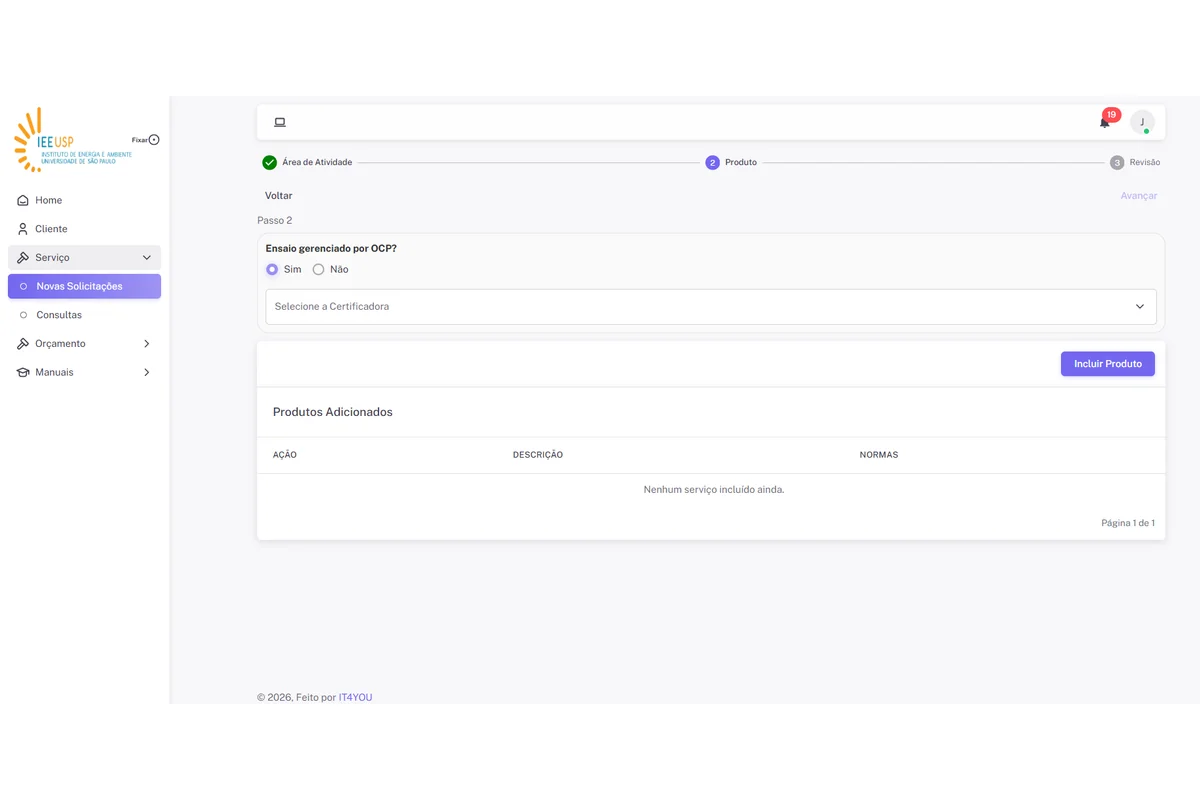Open the user avatar J menu
Screen dimensions: 1200x800
tap(1142, 122)
